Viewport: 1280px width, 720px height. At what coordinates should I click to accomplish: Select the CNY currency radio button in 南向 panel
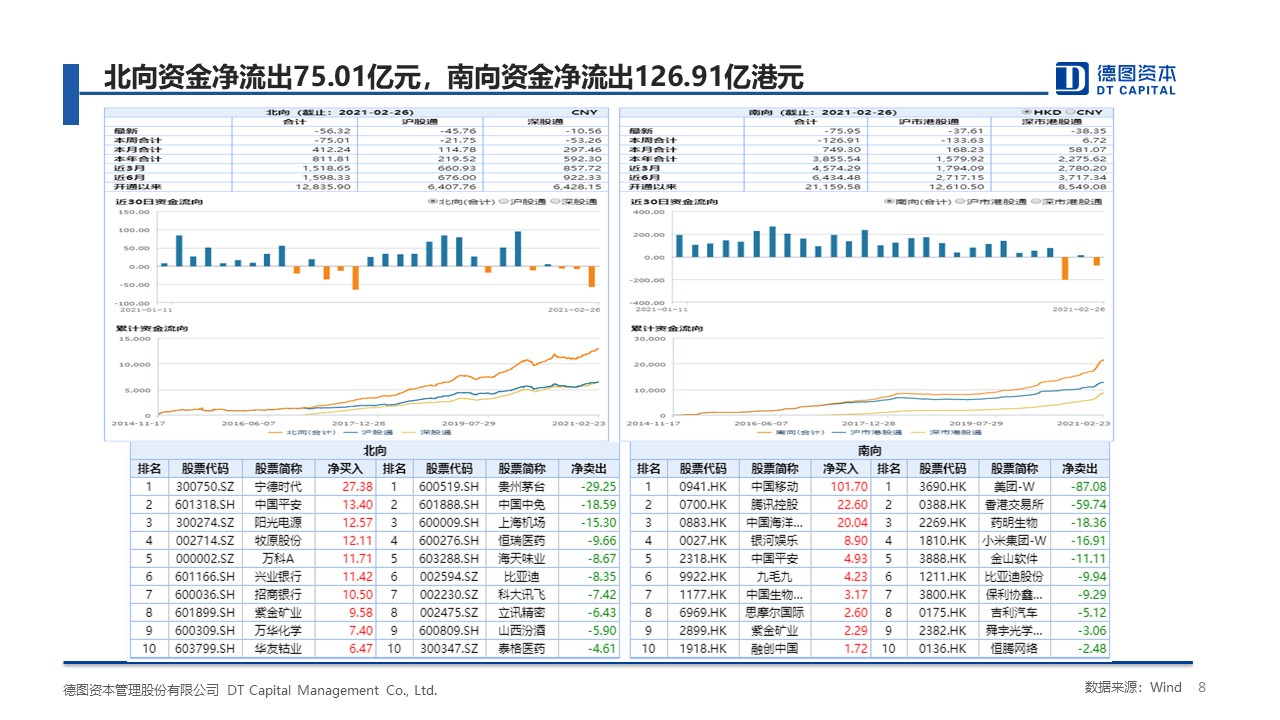tap(1070, 112)
